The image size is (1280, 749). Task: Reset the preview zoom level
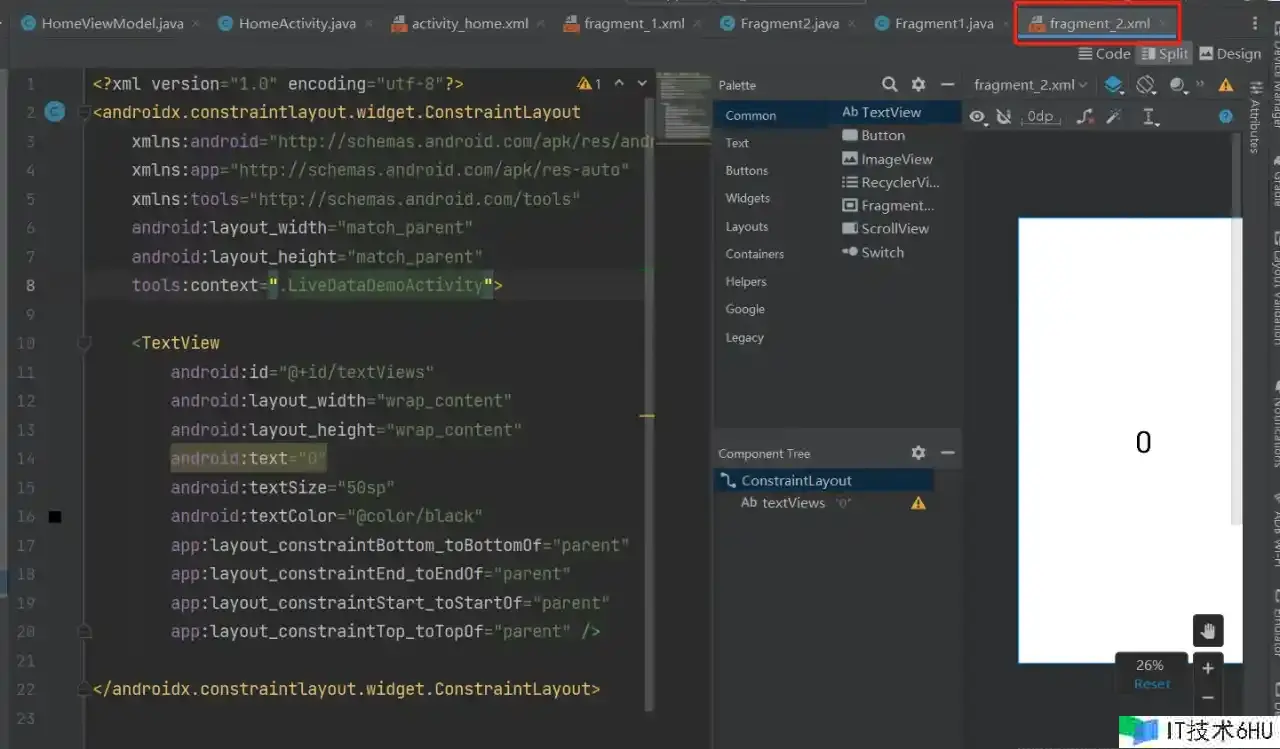[x=1151, y=684]
